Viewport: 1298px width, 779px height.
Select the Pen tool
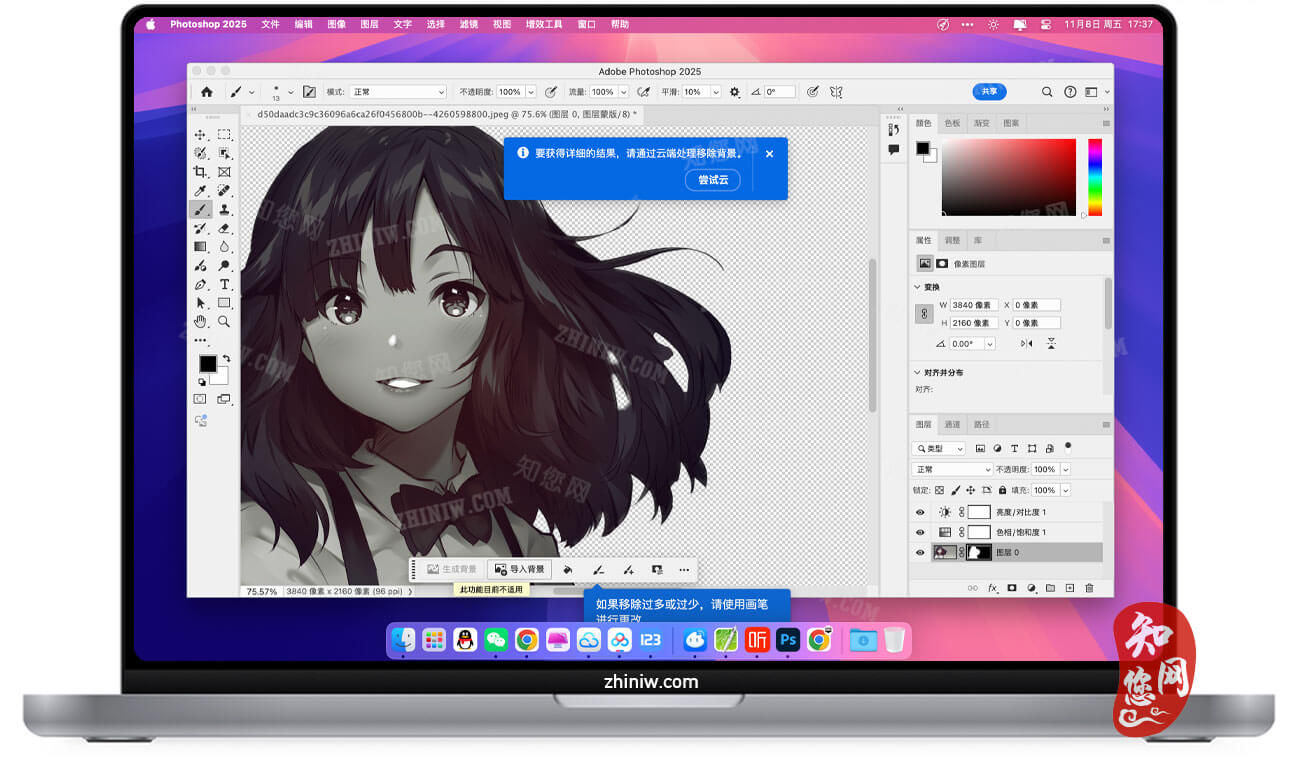[200, 285]
